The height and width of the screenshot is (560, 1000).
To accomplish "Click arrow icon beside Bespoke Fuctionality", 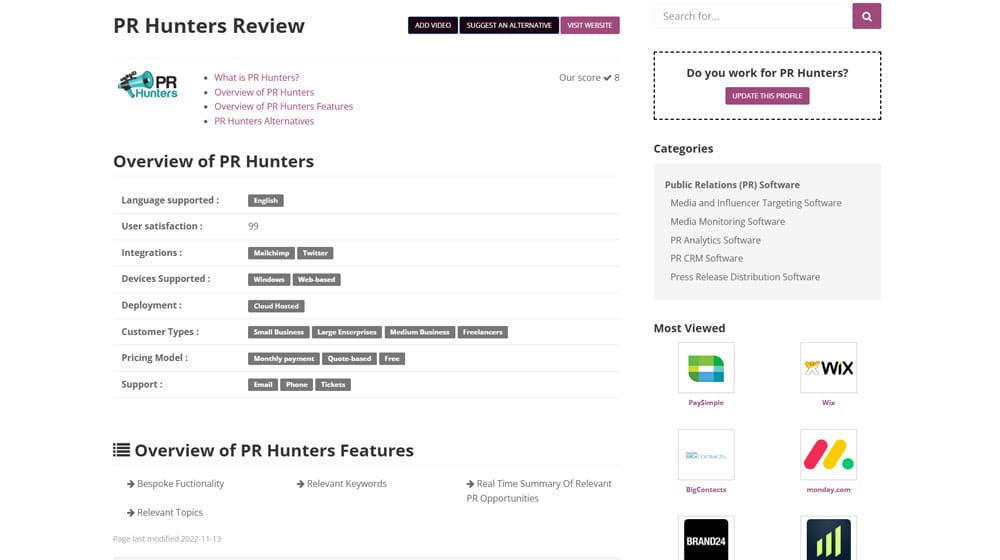I will point(131,484).
